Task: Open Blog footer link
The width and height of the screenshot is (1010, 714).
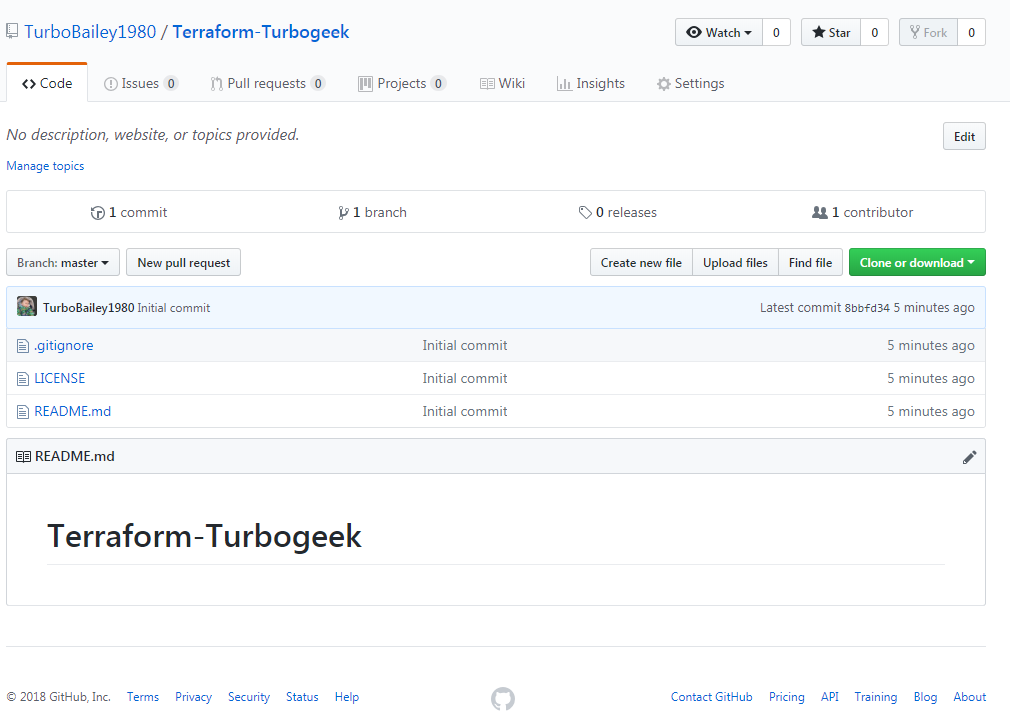Action: pyautogui.click(x=925, y=697)
